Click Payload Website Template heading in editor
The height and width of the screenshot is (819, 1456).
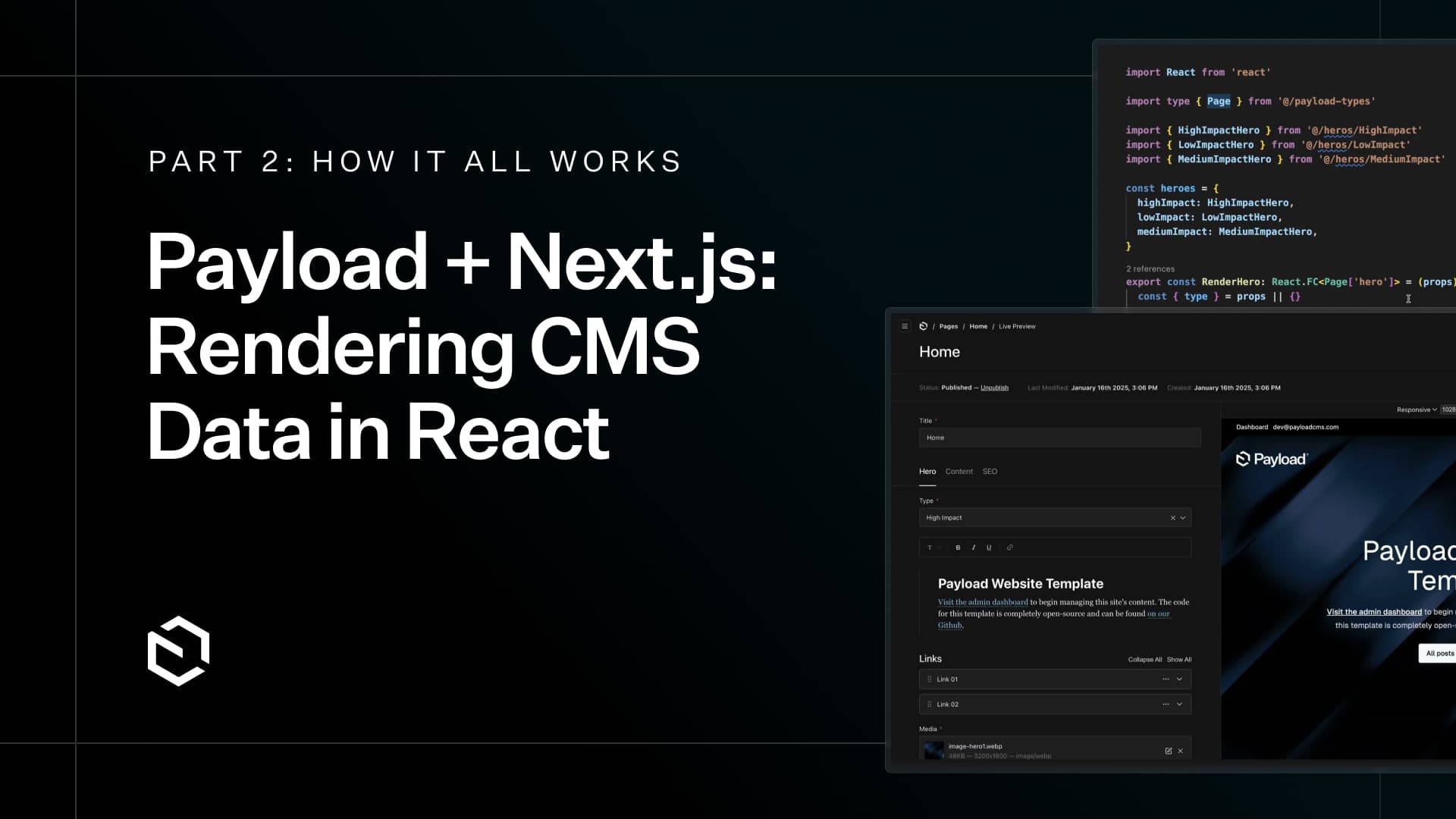[x=1021, y=583]
